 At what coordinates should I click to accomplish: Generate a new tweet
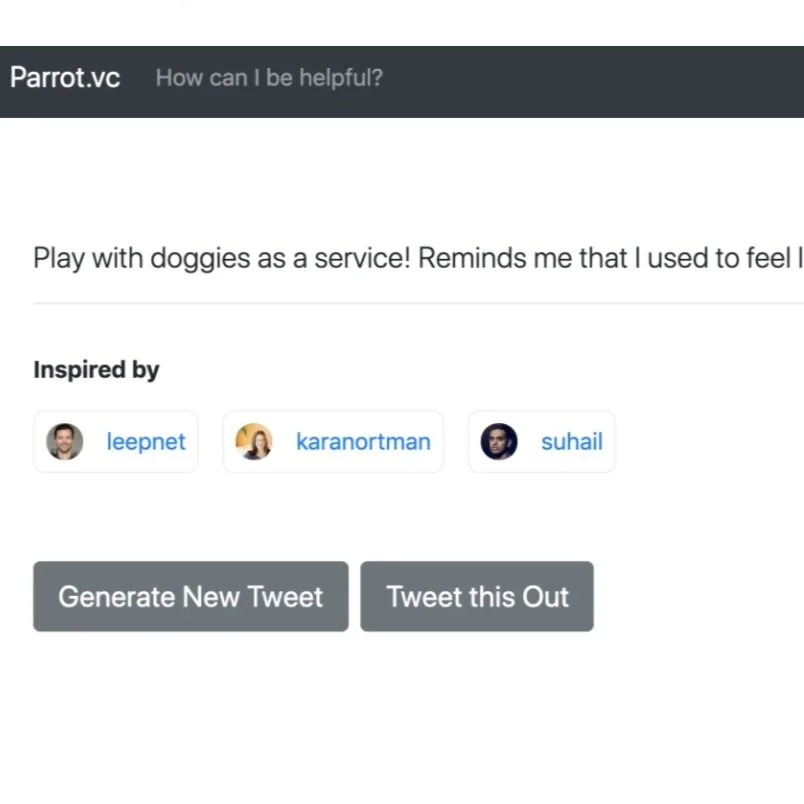tap(191, 596)
